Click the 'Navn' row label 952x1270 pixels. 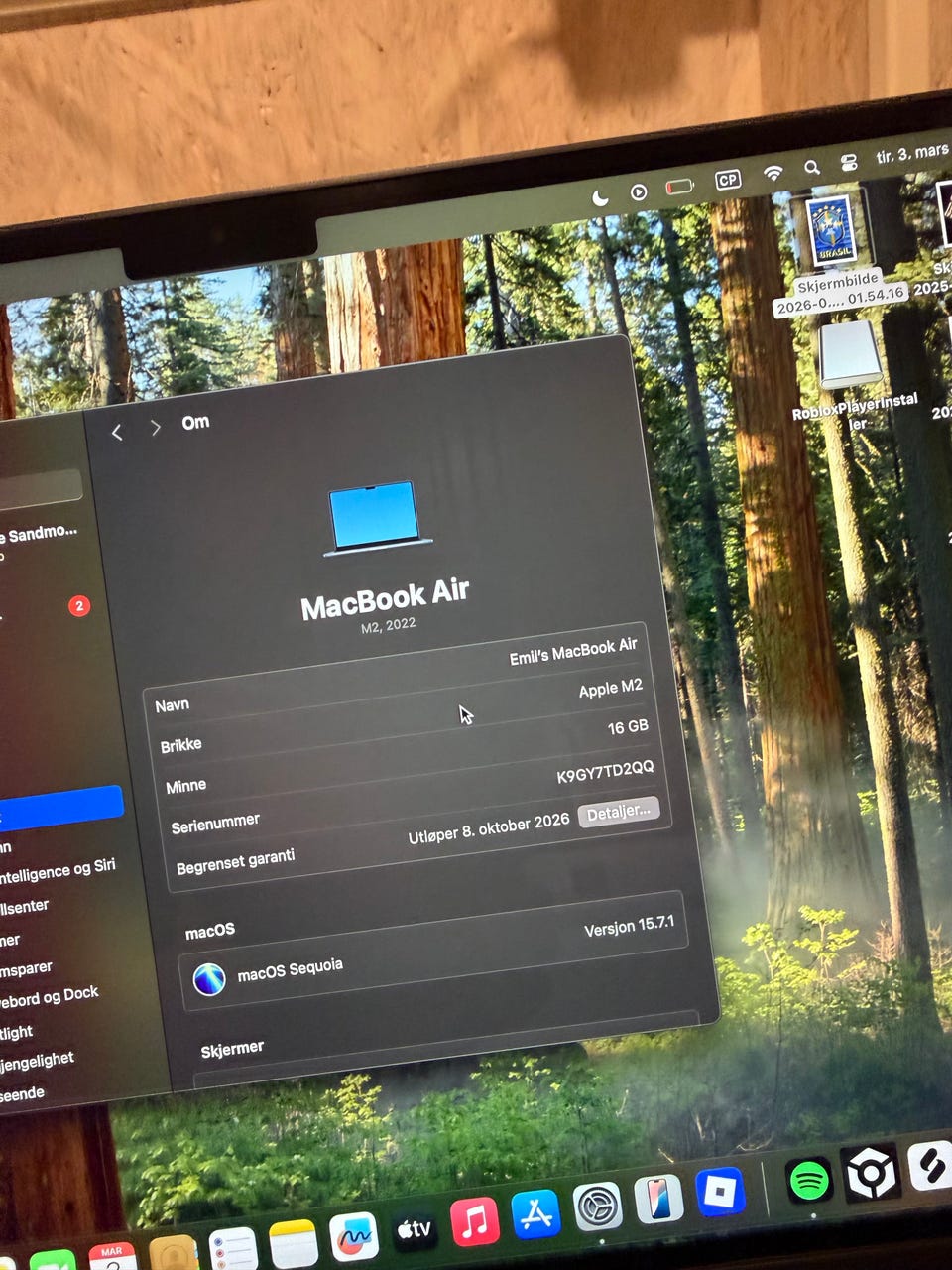point(172,705)
